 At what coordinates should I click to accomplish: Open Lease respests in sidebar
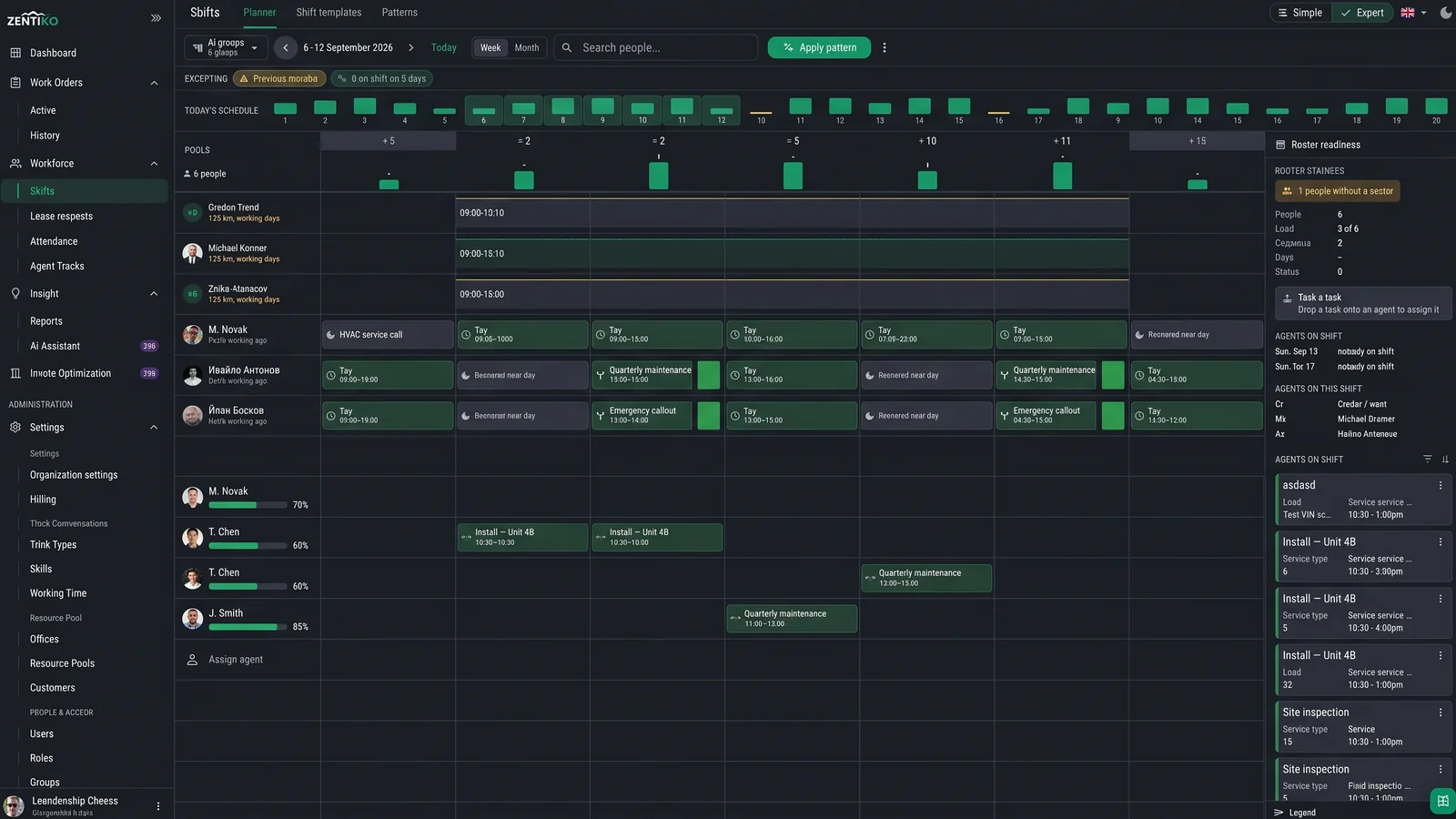61,217
